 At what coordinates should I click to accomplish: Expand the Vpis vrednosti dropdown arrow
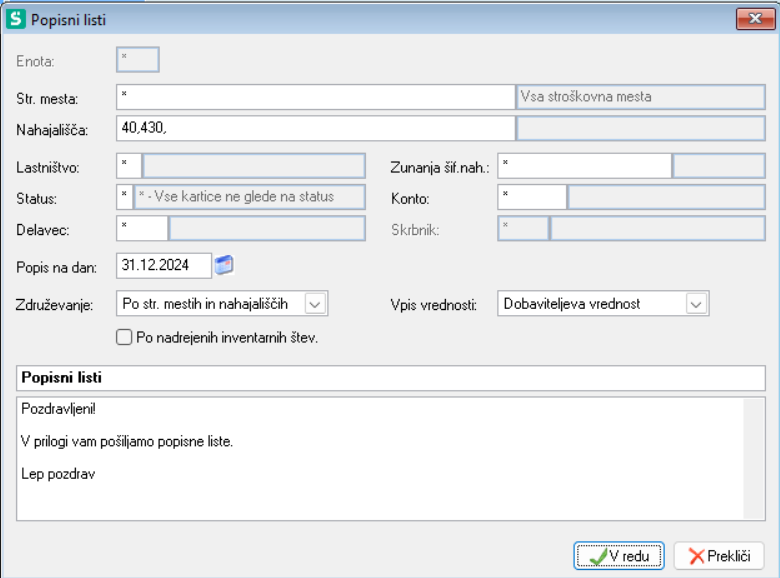tap(696, 304)
